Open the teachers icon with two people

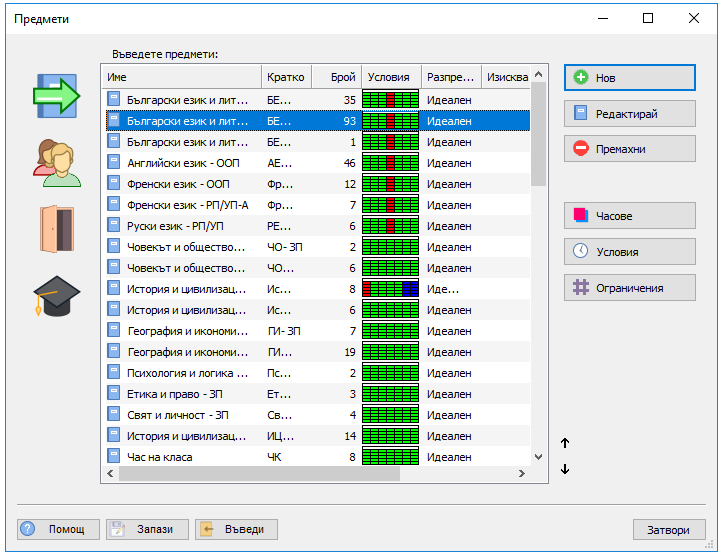pyautogui.click(x=57, y=161)
